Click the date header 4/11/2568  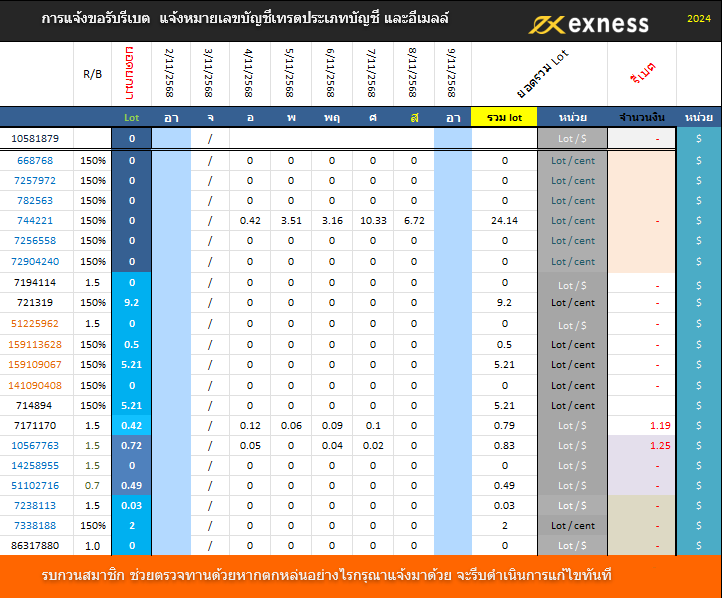(x=249, y=74)
